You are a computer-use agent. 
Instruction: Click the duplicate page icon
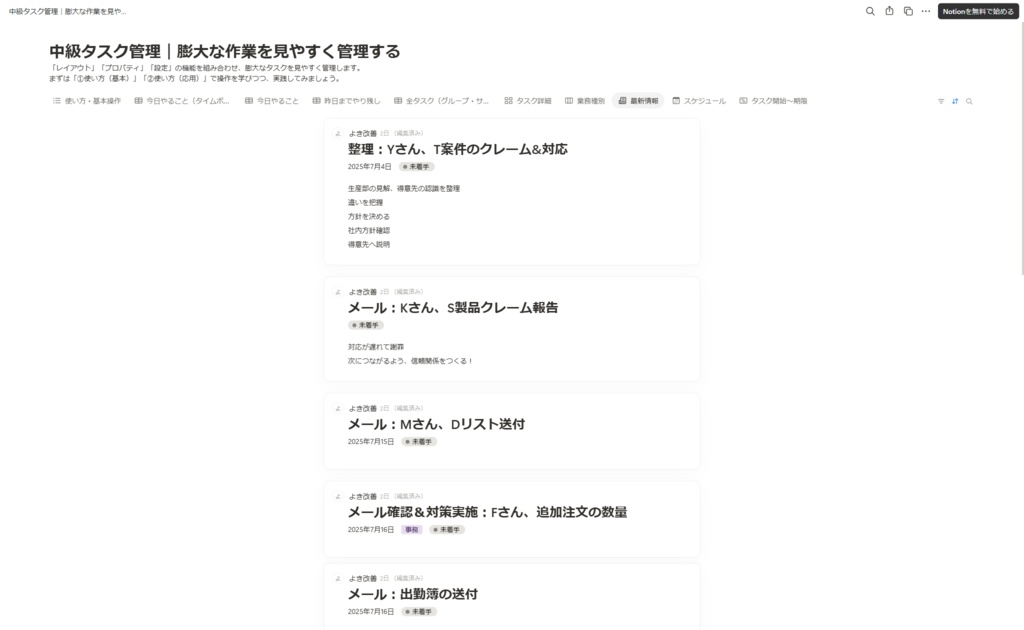pyautogui.click(x=908, y=12)
